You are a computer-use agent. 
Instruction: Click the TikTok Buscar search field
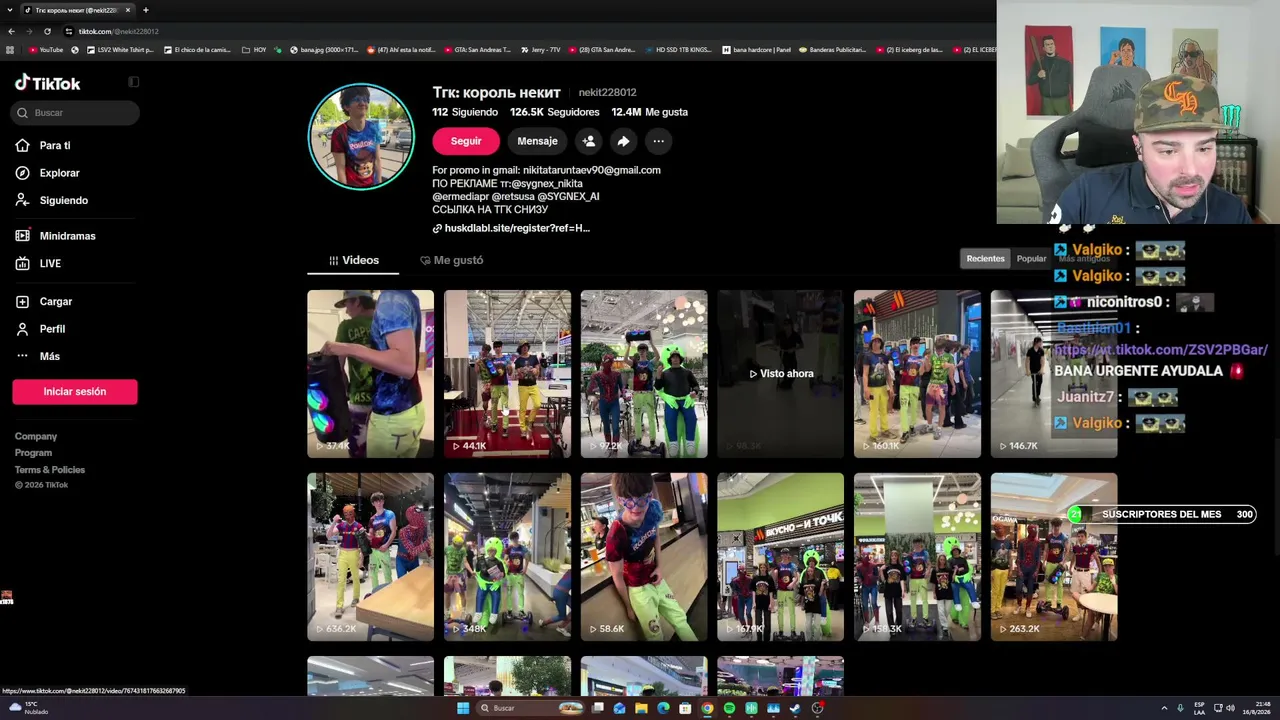click(x=76, y=113)
